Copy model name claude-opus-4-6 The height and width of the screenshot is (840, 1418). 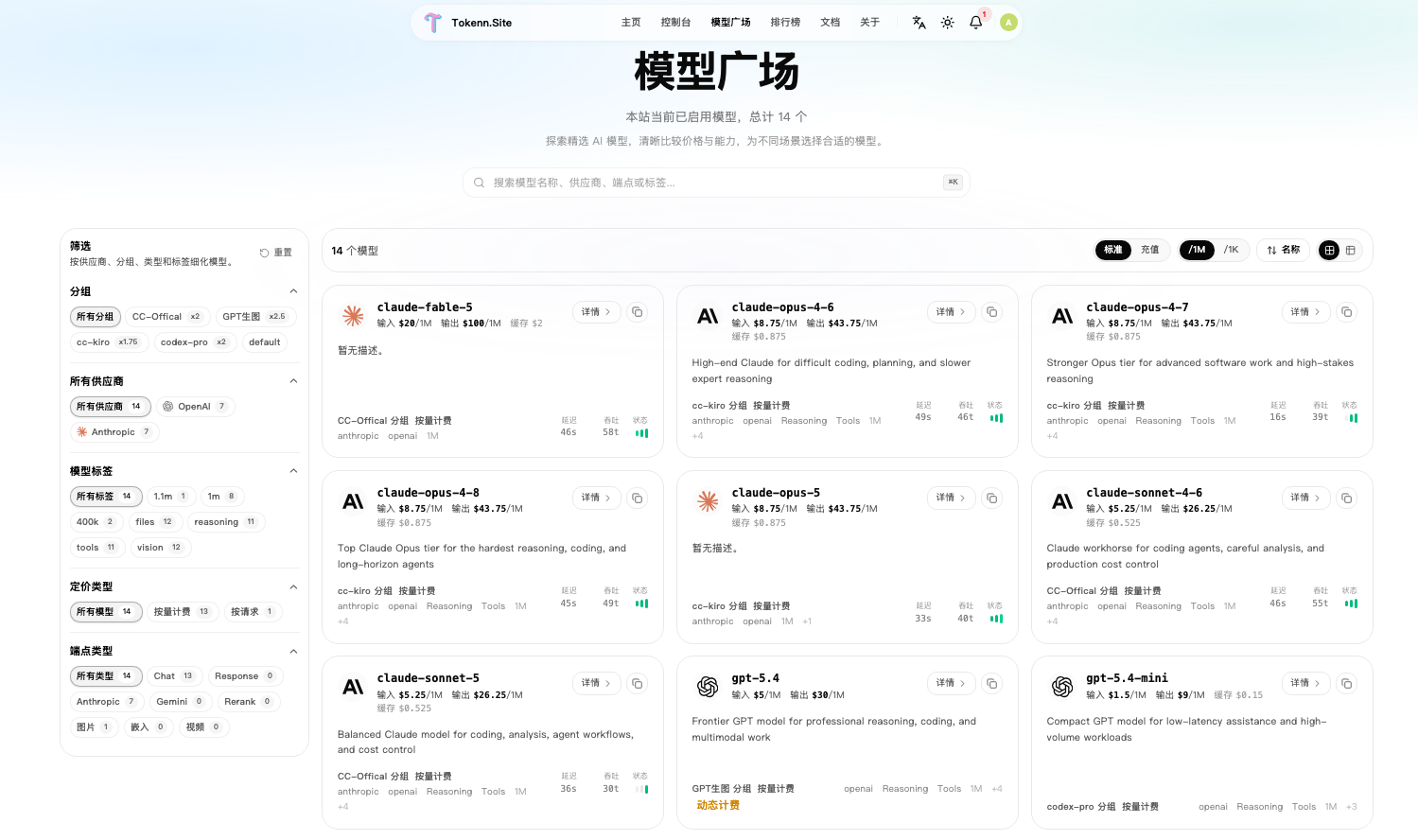point(992,312)
